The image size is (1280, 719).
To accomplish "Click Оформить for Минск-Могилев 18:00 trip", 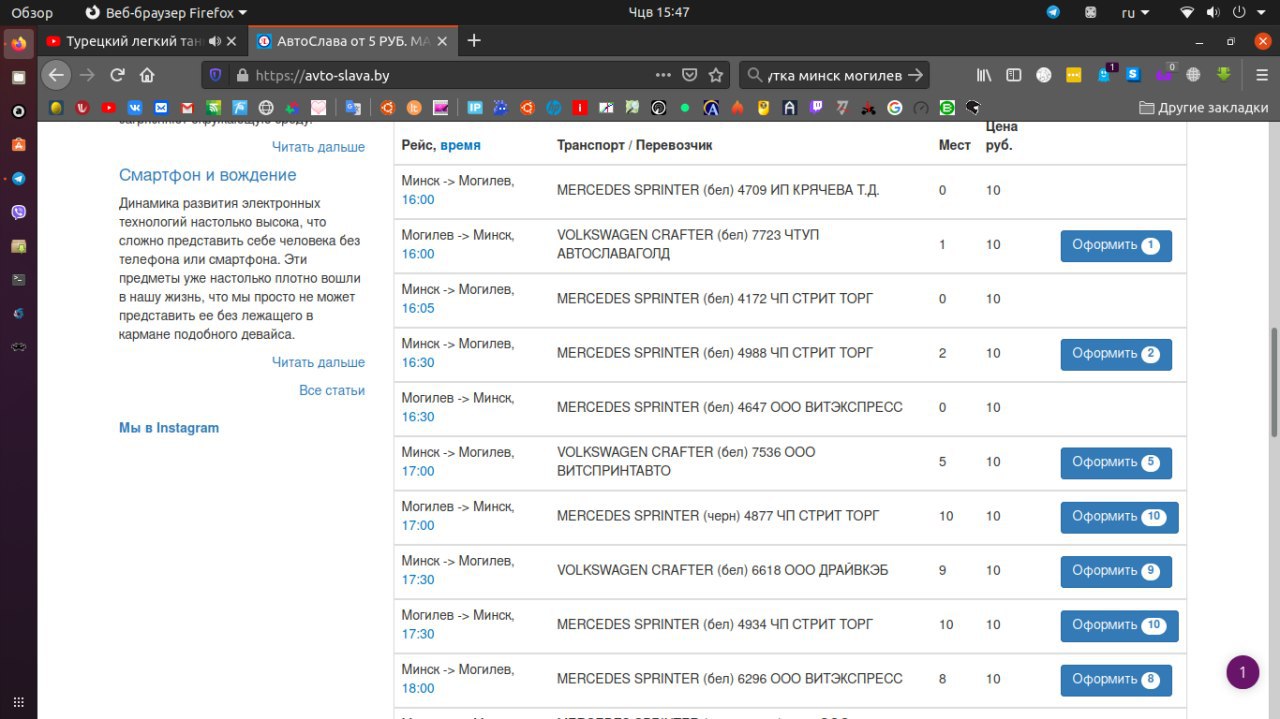I will tap(1116, 680).
